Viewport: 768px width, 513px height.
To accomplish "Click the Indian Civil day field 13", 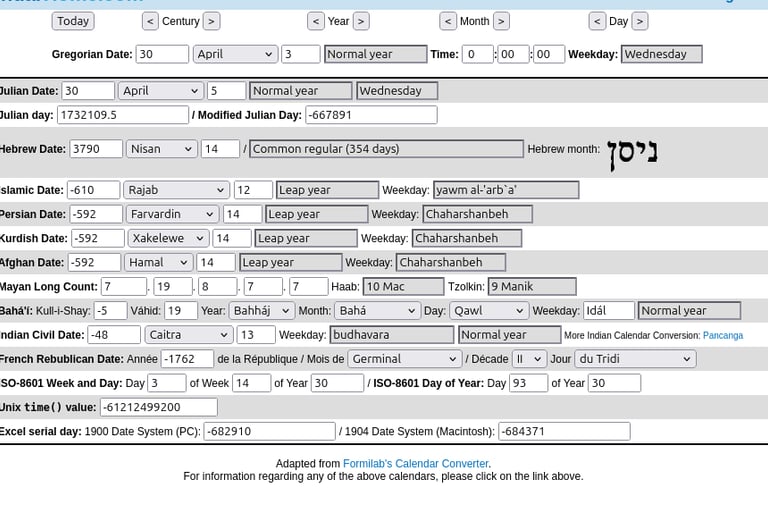I will point(256,335).
